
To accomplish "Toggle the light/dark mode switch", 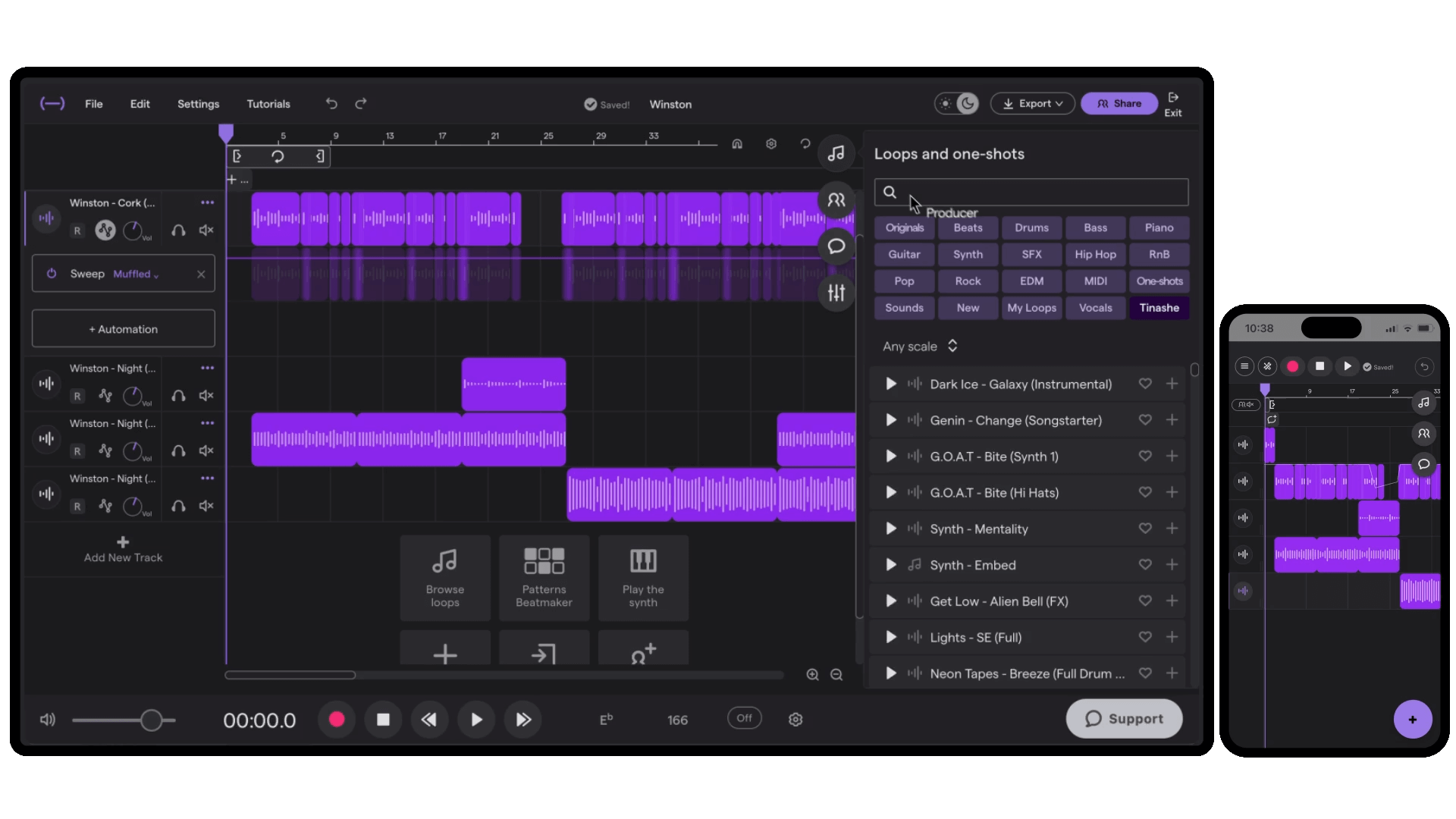I will click(957, 104).
